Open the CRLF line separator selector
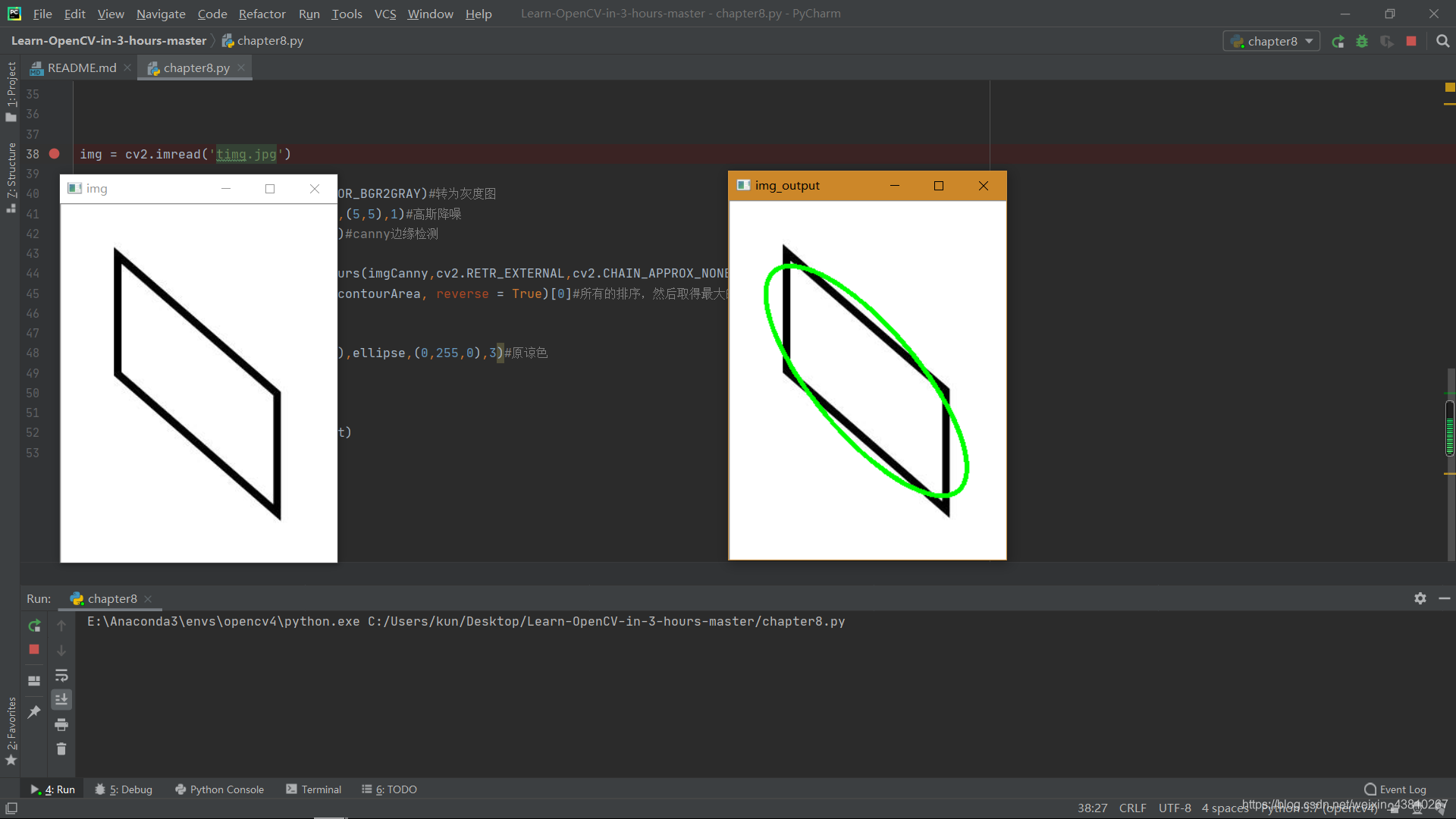 point(1132,808)
